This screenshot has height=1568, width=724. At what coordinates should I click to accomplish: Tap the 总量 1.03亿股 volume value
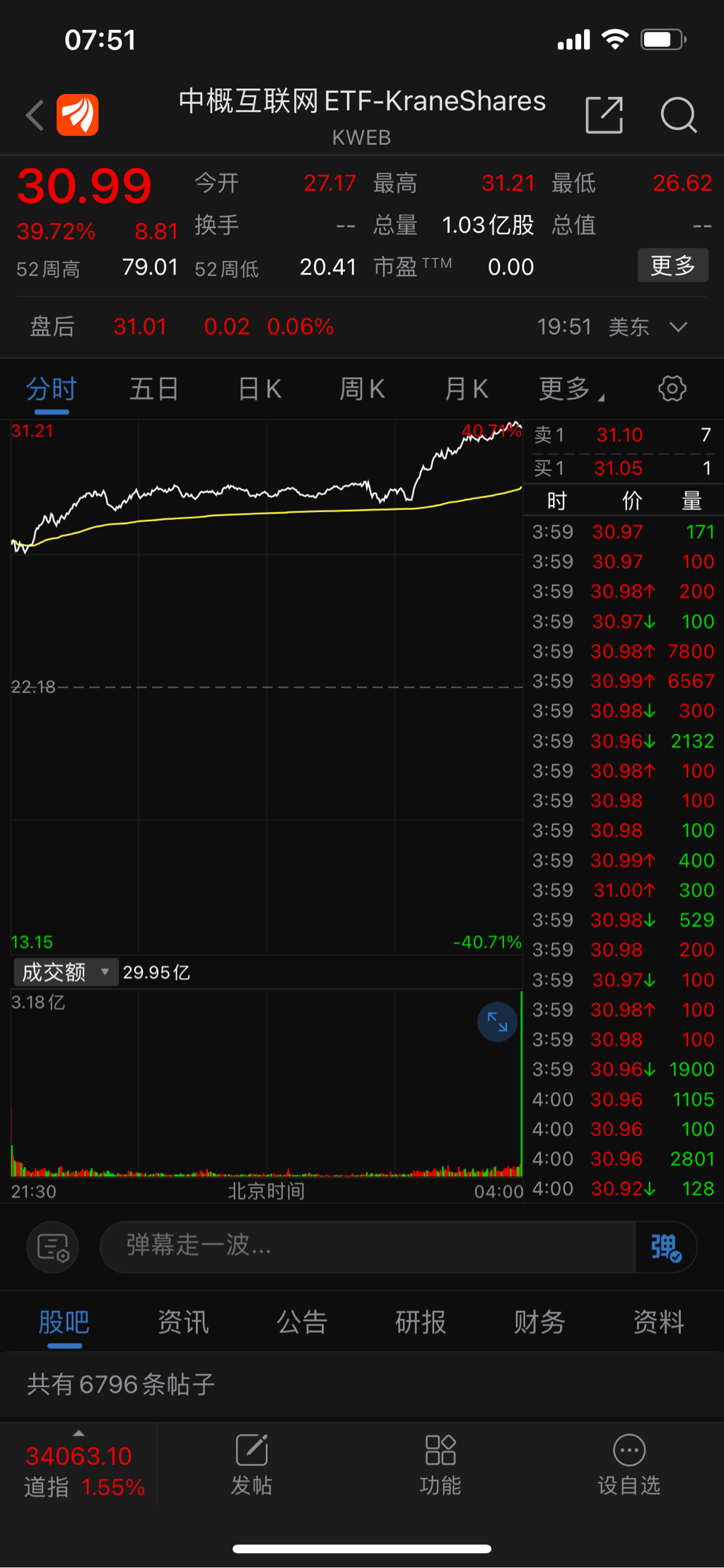tap(488, 226)
